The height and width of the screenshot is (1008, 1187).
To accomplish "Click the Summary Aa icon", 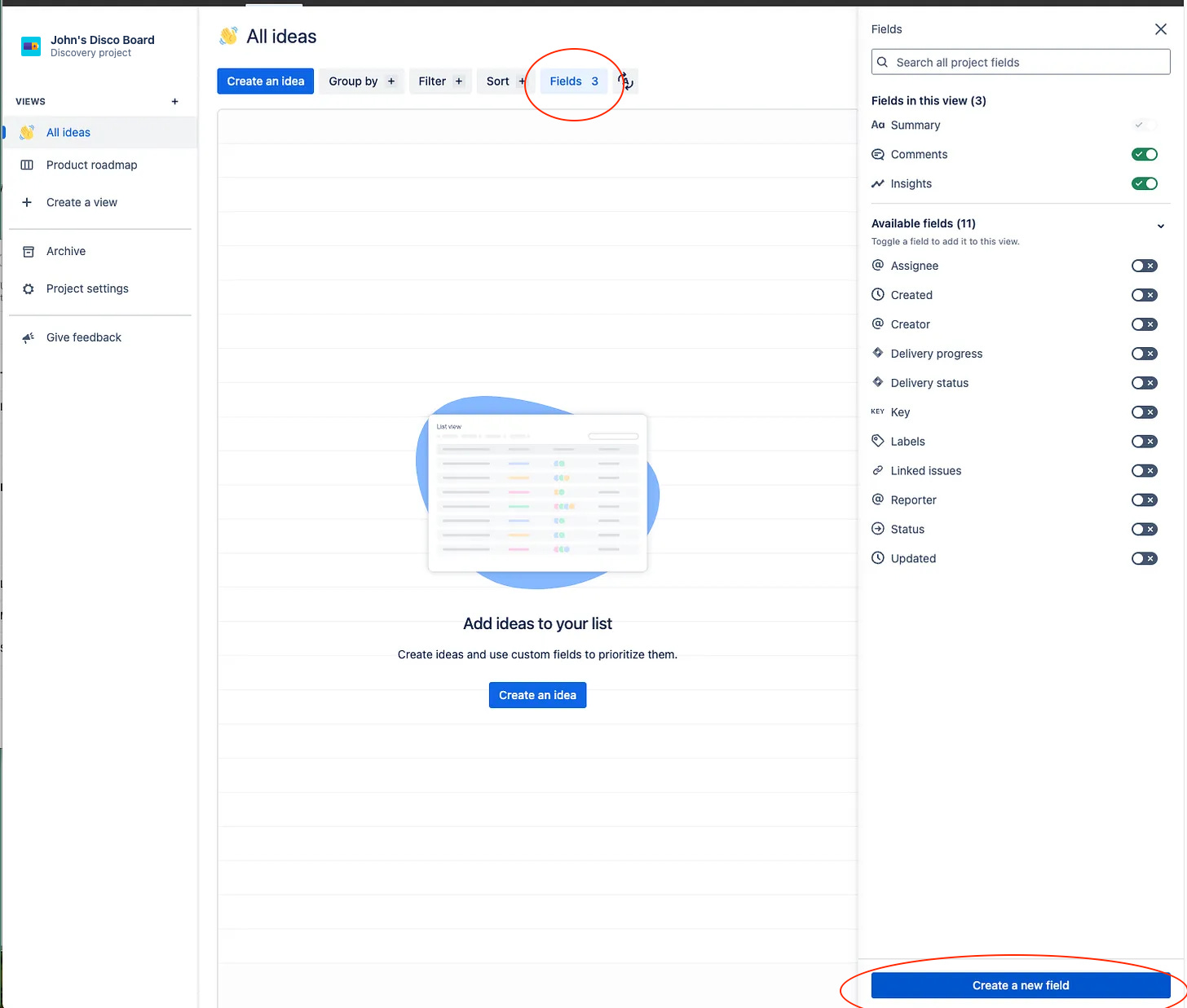I will (878, 125).
